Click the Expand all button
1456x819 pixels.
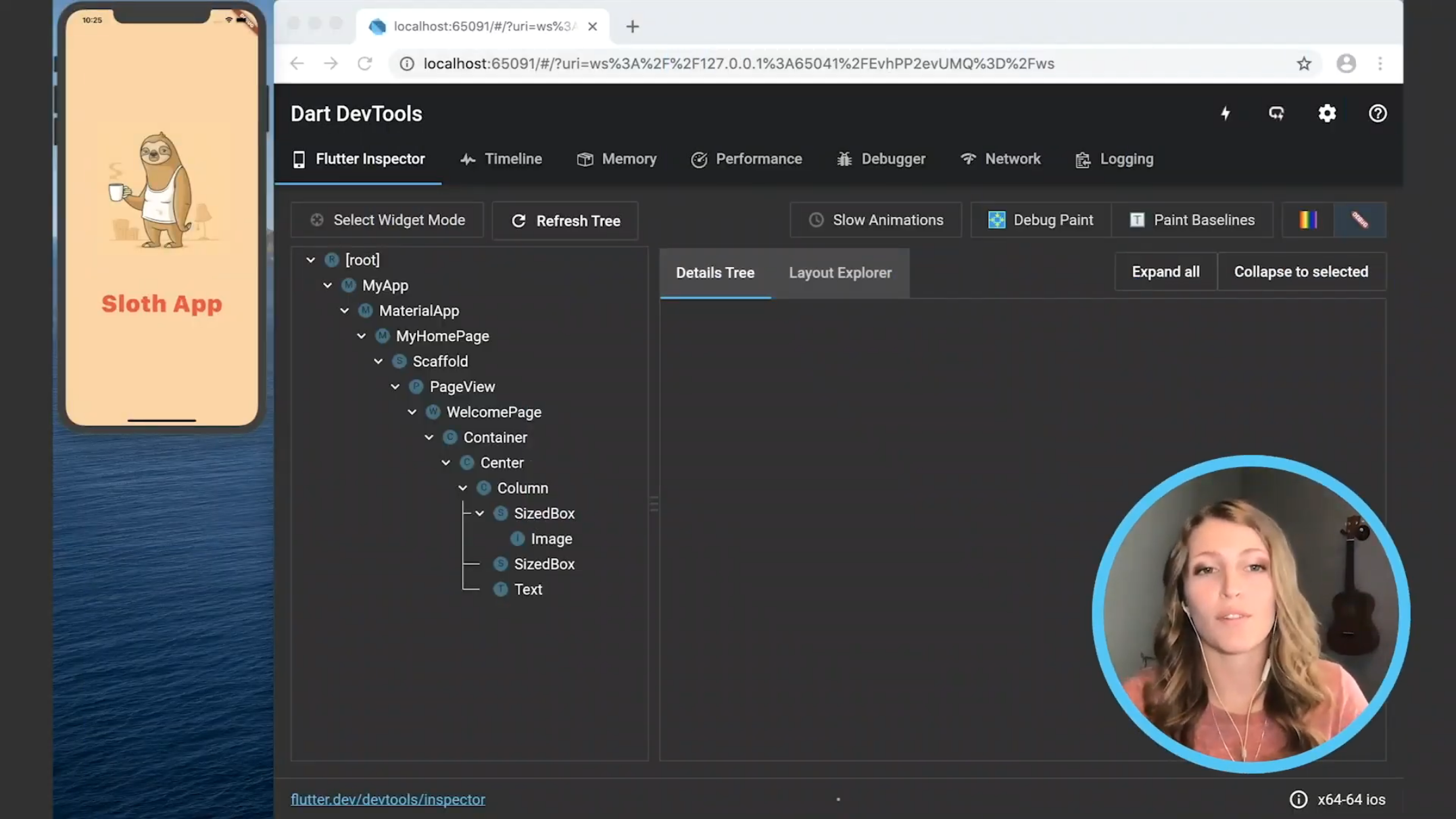(x=1165, y=272)
